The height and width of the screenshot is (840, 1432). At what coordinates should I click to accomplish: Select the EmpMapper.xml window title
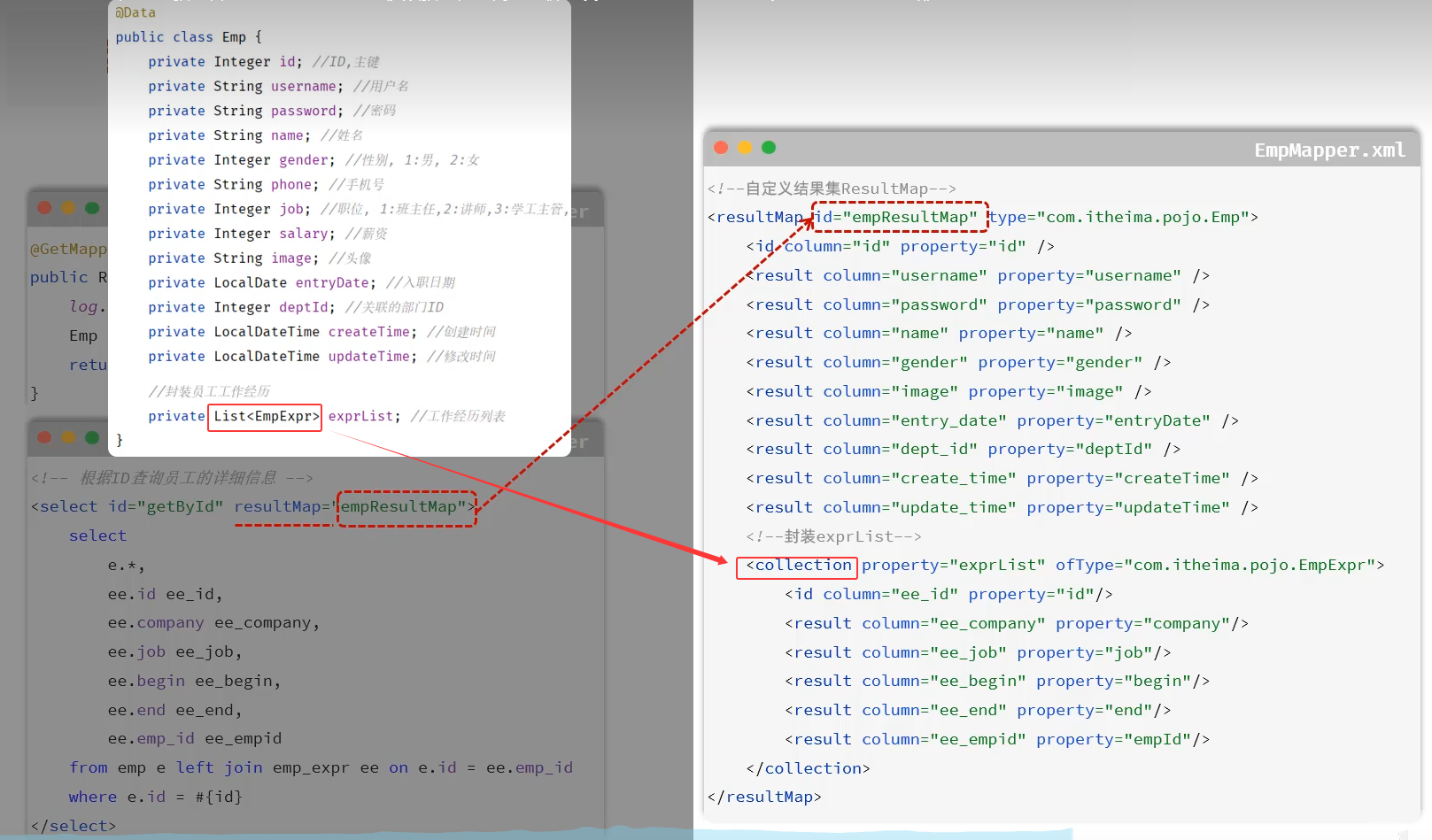click(1328, 150)
